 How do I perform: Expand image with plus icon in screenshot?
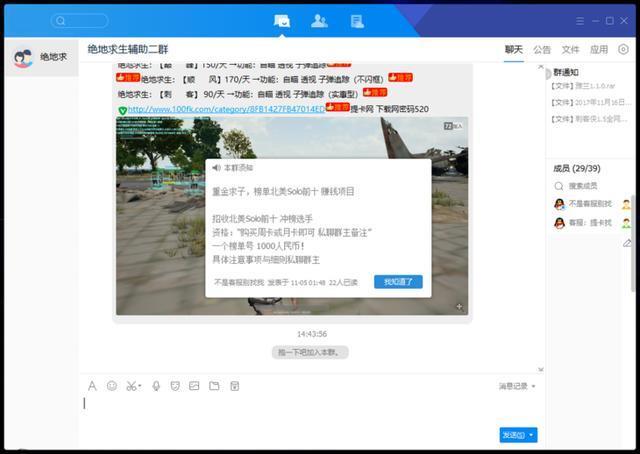pos(459,307)
